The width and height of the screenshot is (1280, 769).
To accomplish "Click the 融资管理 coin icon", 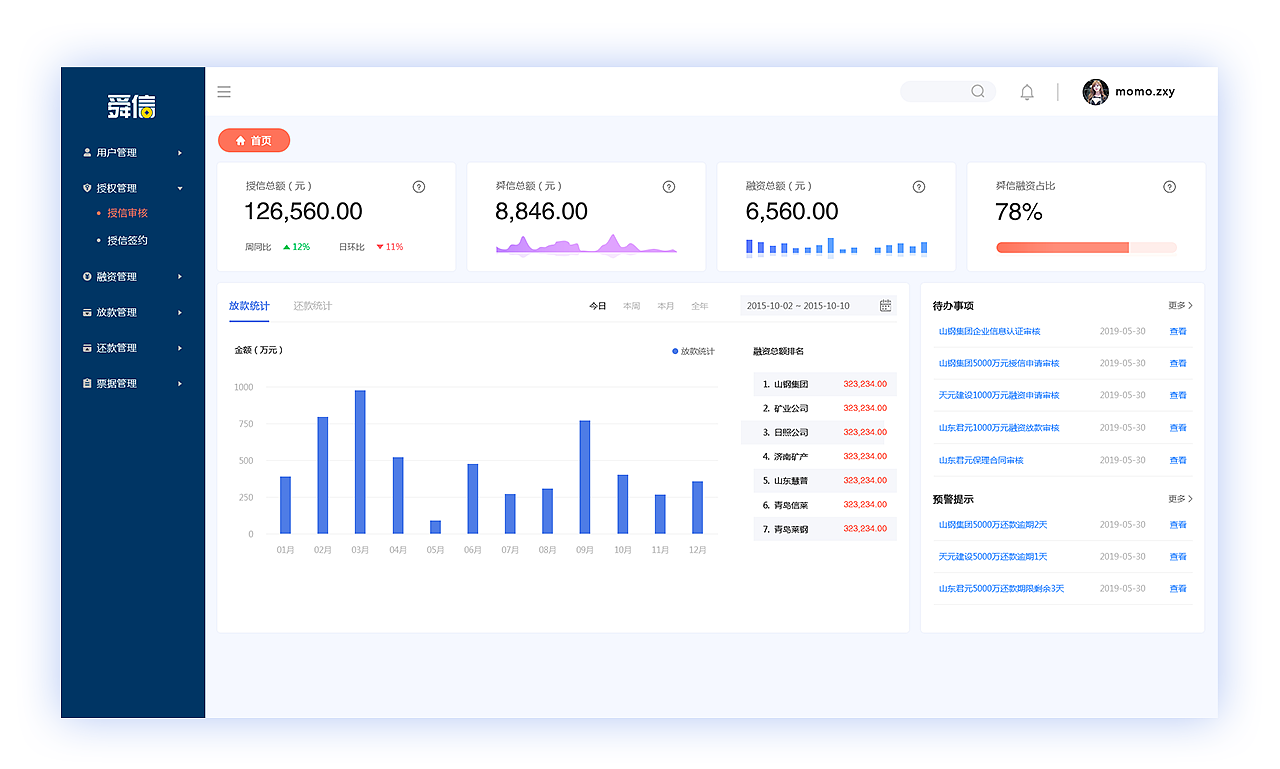I will click(x=87, y=277).
